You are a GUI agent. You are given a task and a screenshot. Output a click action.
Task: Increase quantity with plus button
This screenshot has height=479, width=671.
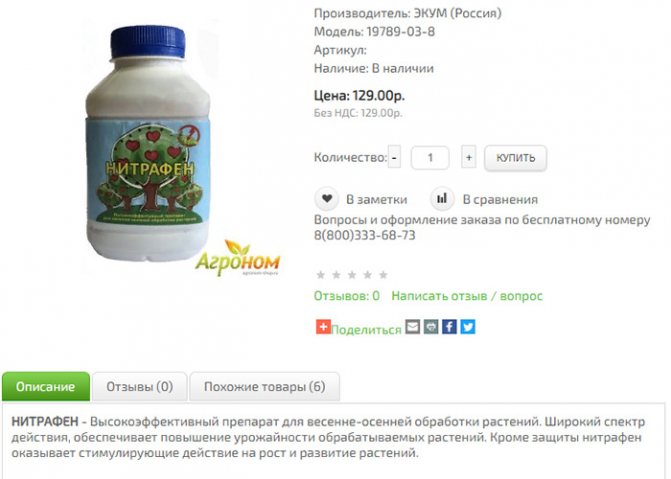click(x=469, y=157)
